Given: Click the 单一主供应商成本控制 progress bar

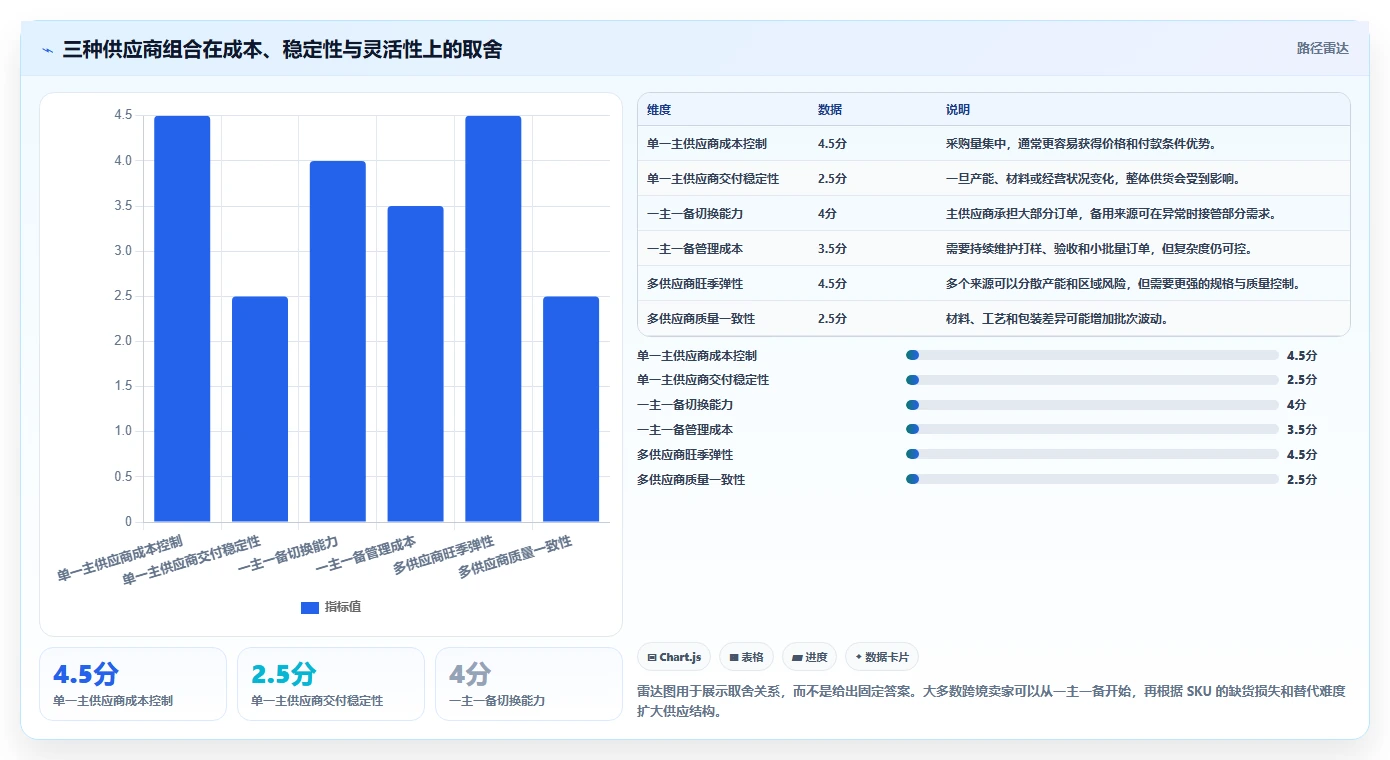Looking at the screenshot, I should 1092,355.
